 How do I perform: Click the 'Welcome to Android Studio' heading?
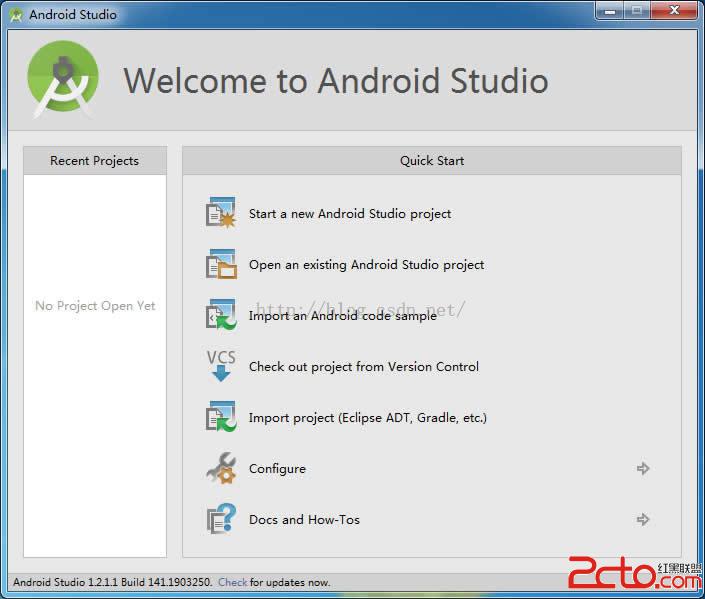coord(336,80)
